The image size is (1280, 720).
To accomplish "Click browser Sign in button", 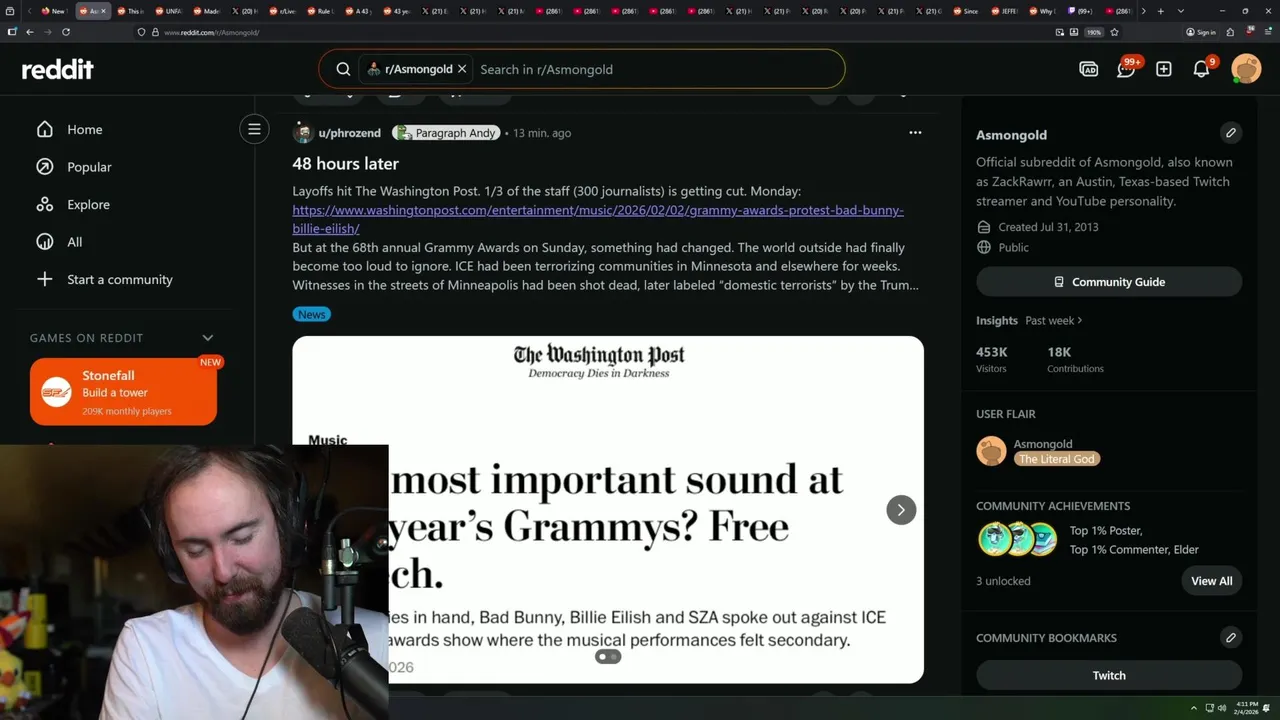I will pos(1201,32).
